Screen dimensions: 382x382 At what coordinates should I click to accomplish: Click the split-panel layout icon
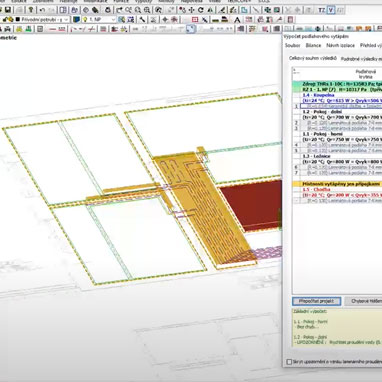(x=63, y=10)
